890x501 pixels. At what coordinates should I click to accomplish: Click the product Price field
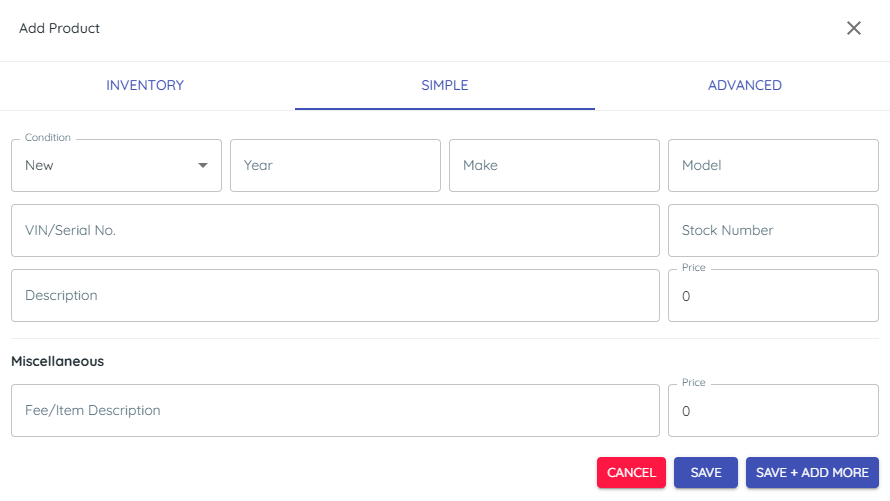pos(773,296)
